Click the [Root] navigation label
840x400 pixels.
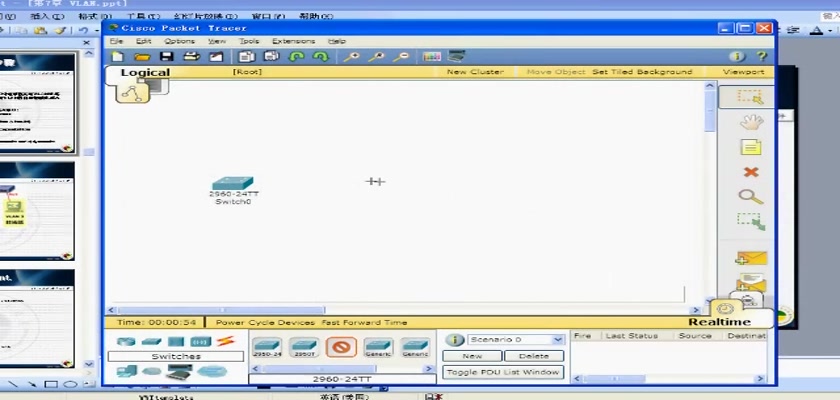click(x=247, y=72)
